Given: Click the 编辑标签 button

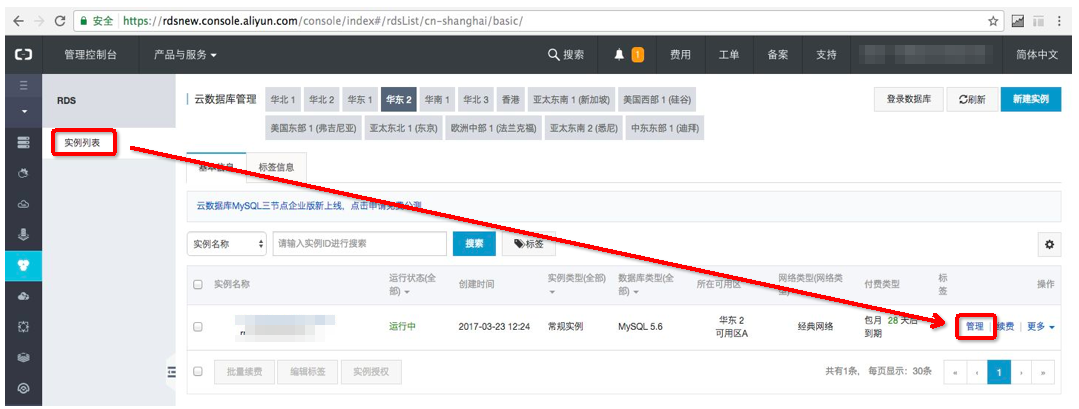Looking at the screenshot, I should pos(308,372).
